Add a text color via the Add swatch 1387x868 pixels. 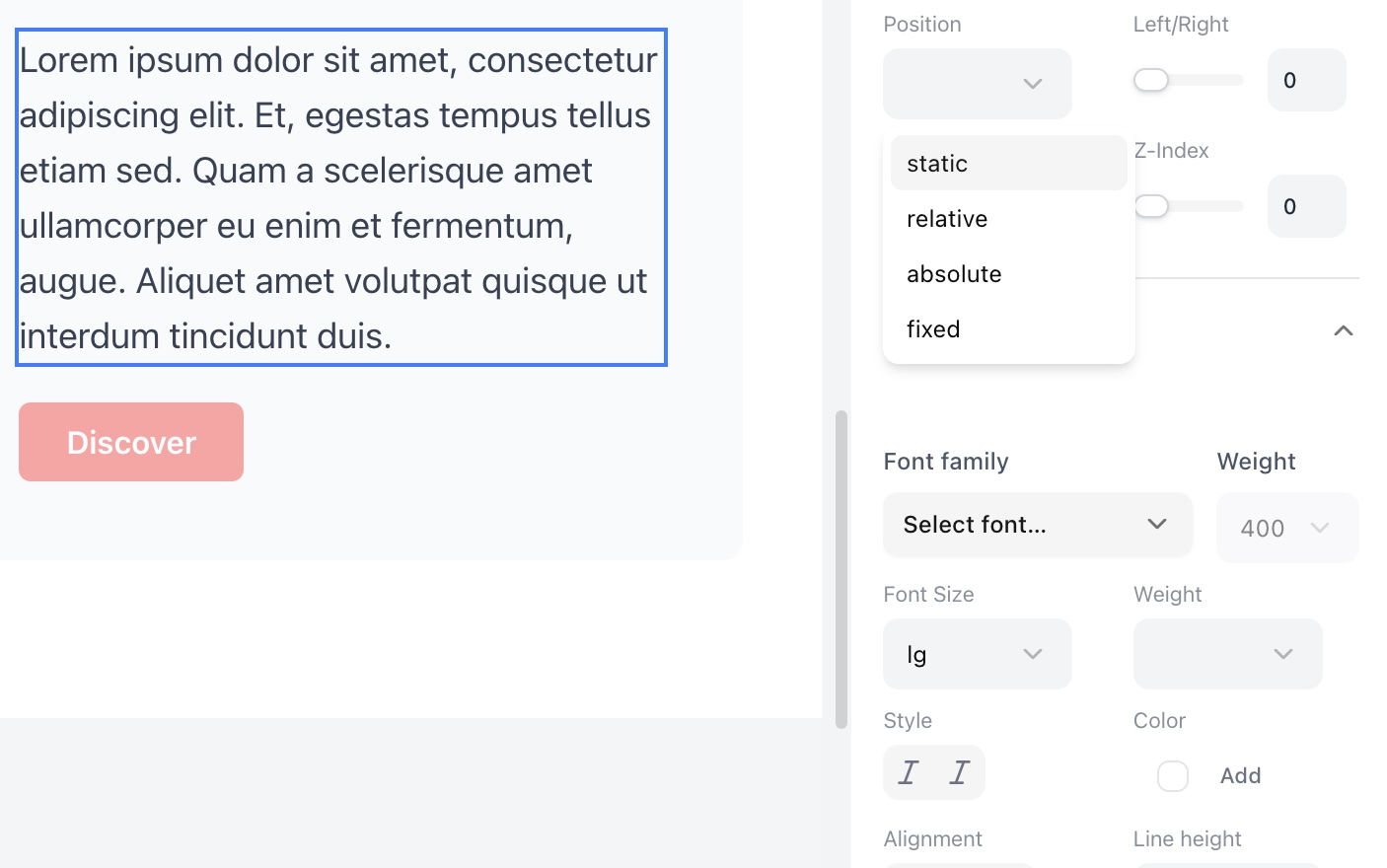click(1172, 776)
